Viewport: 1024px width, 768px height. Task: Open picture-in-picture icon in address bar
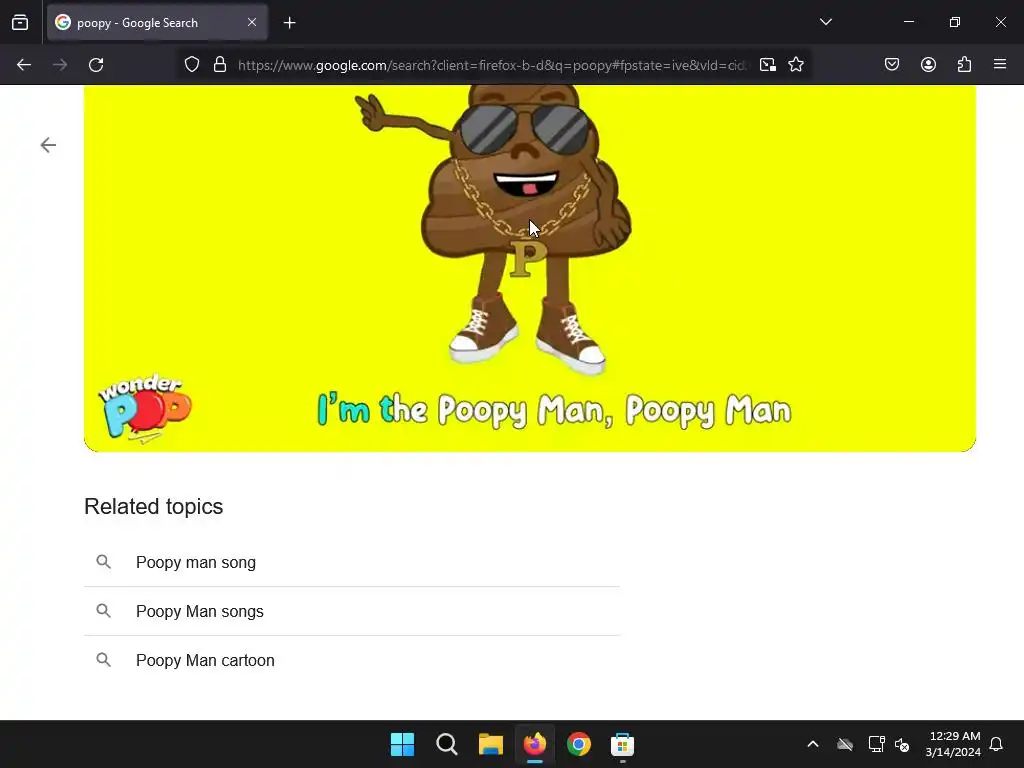pyautogui.click(x=768, y=65)
